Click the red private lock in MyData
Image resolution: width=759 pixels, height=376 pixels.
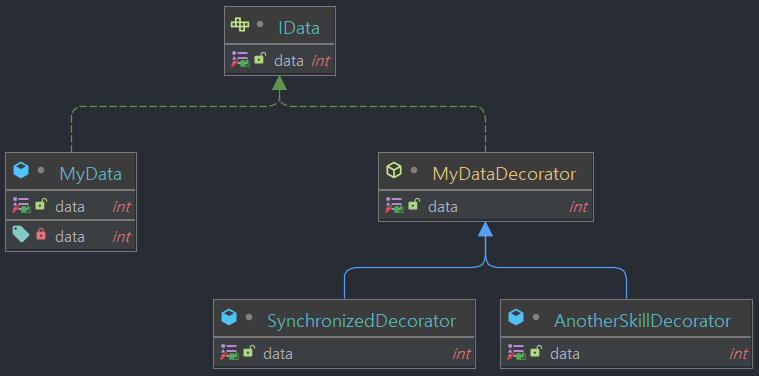coord(41,234)
